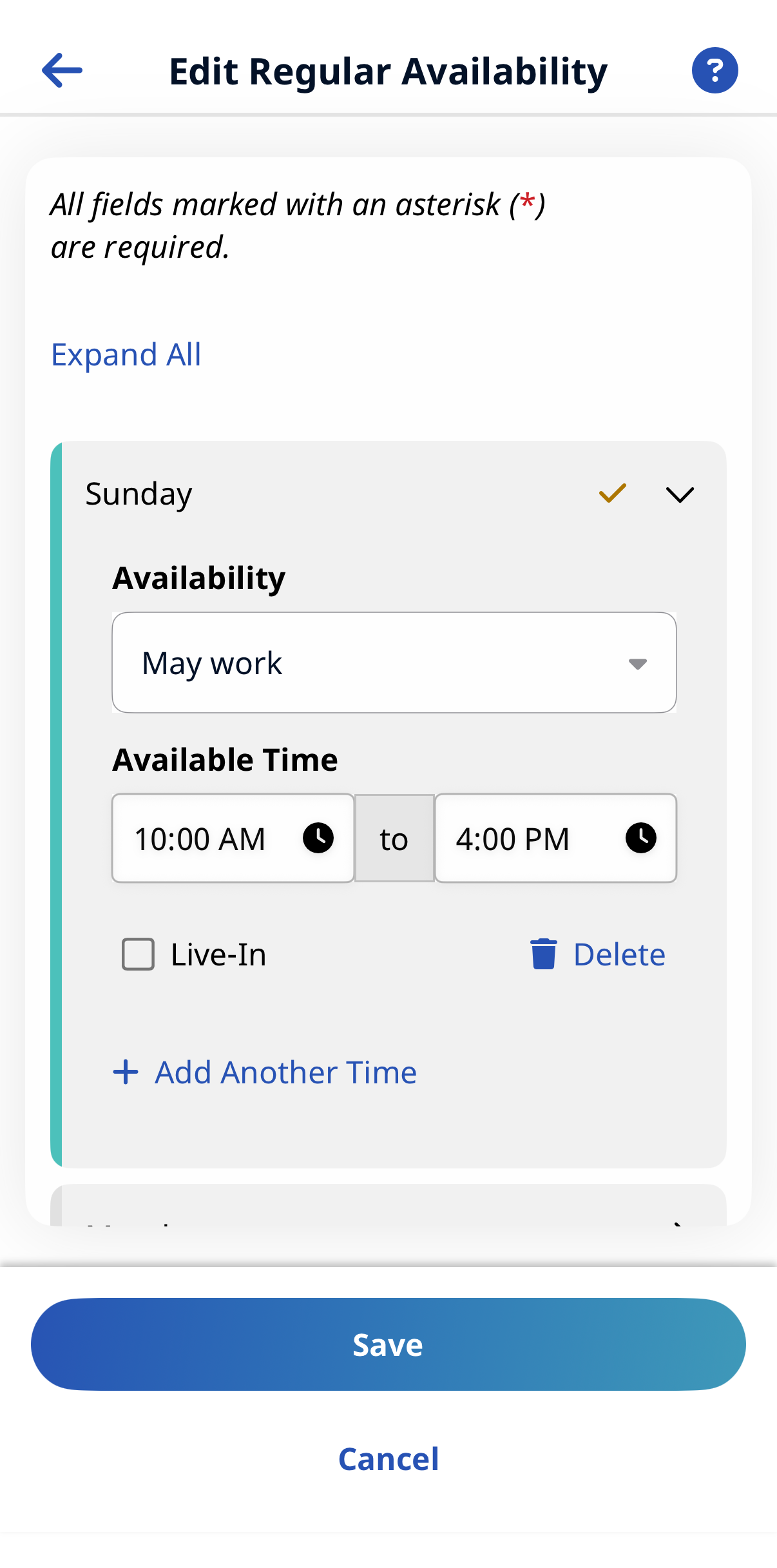Click the Expand All link
777x1568 pixels.
point(126,354)
